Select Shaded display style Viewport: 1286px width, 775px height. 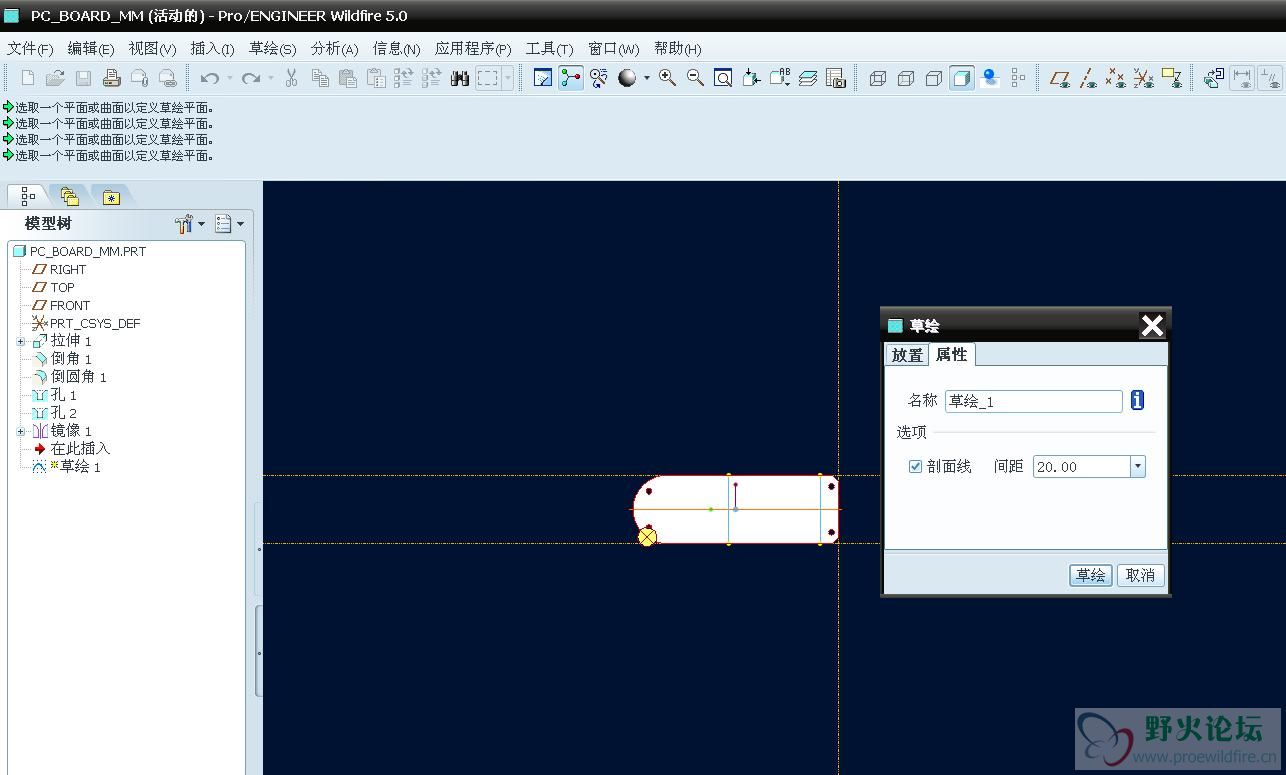click(962, 78)
